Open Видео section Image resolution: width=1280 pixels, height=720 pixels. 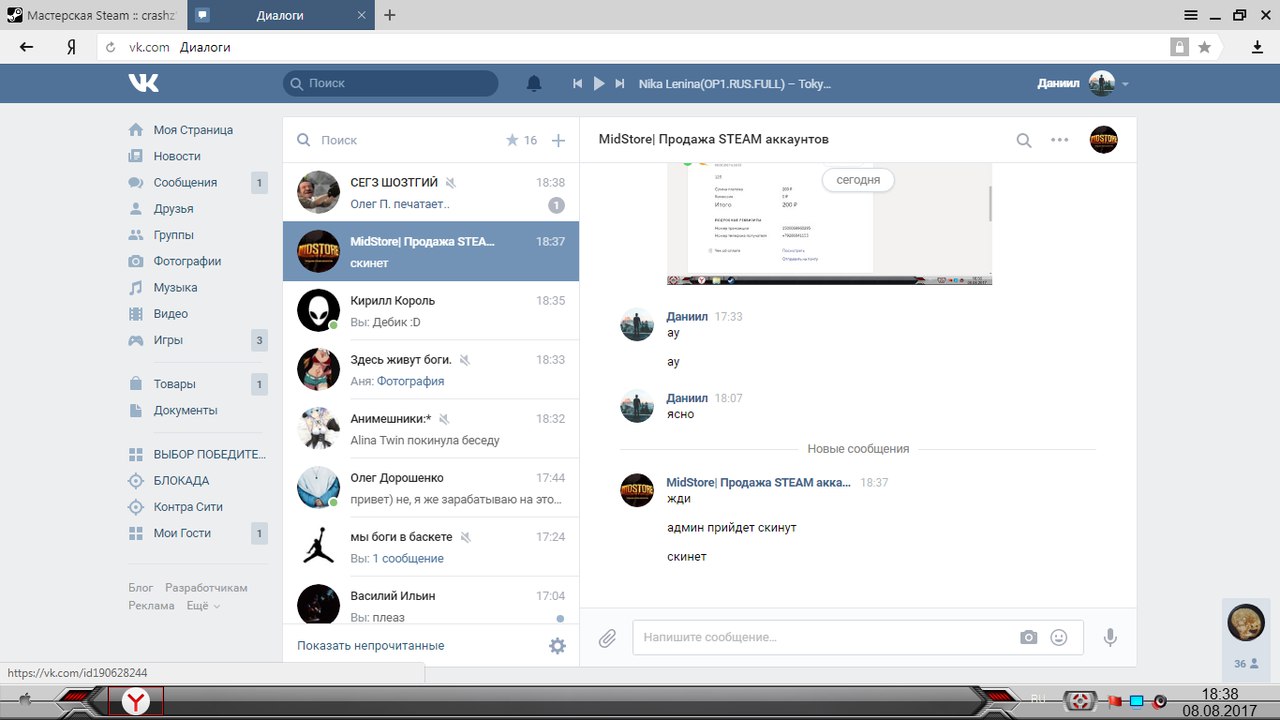point(170,314)
